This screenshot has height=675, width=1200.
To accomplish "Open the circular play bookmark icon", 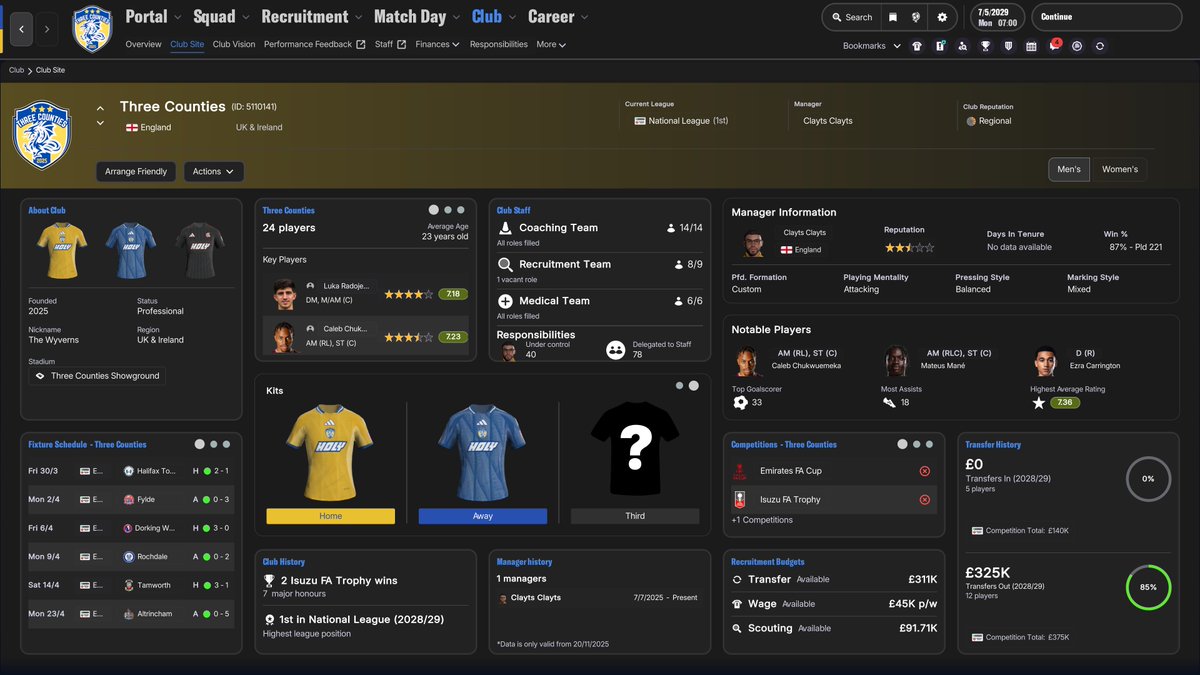I will click(x=1077, y=46).
